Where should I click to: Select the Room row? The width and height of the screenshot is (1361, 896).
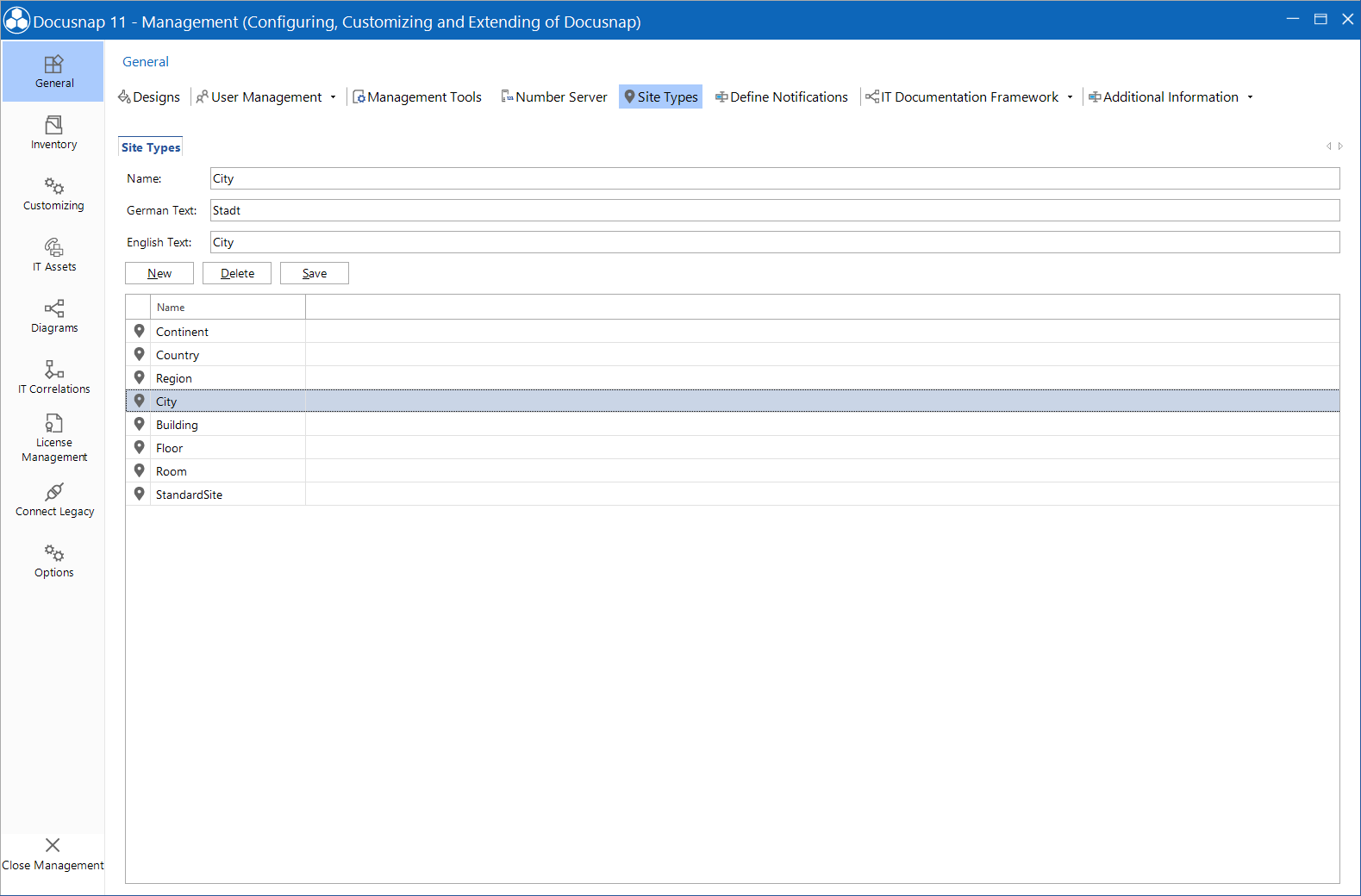click(x=733, y=471)
